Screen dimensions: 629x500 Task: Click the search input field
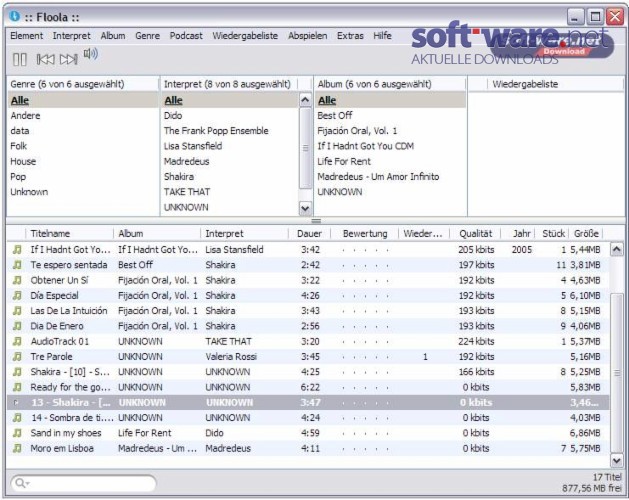click(83, 483)
